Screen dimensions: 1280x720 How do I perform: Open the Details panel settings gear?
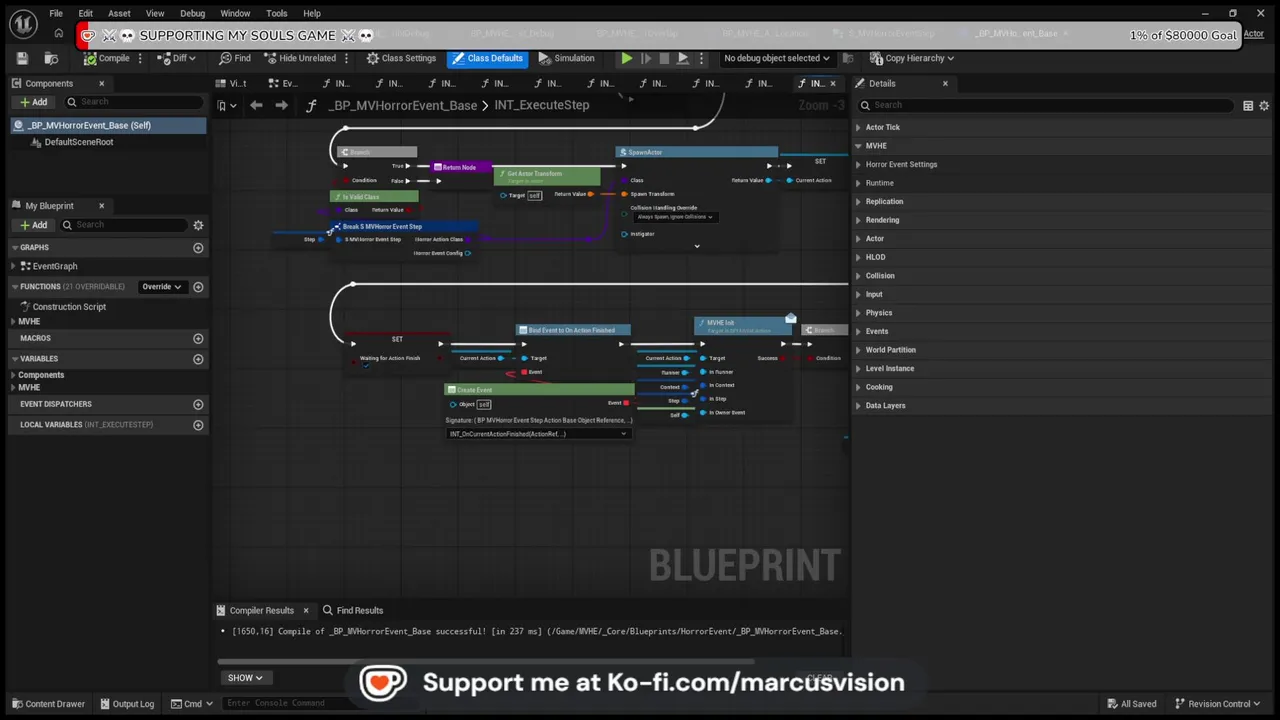pyautogui.click(x=1264, y=105)
